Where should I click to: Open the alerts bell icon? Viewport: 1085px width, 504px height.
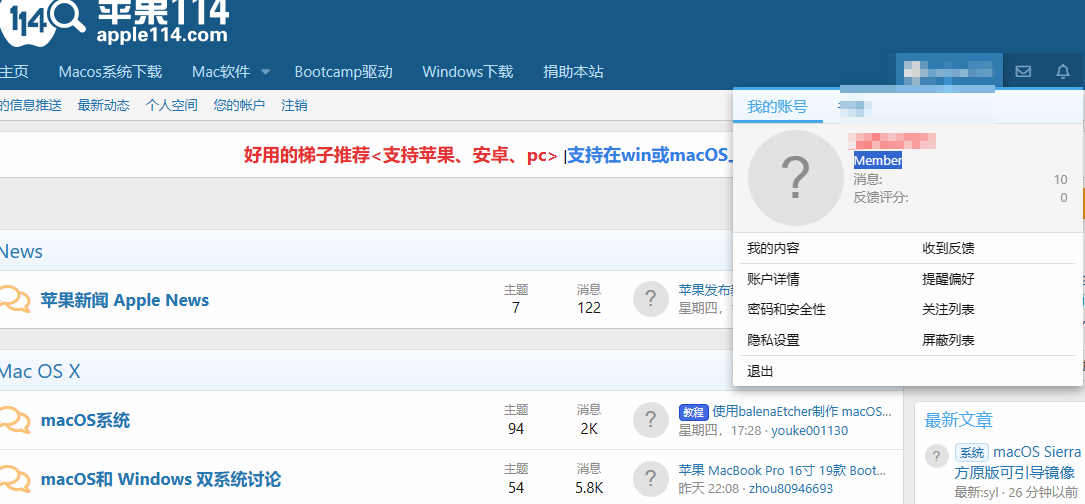[1063, 71]
